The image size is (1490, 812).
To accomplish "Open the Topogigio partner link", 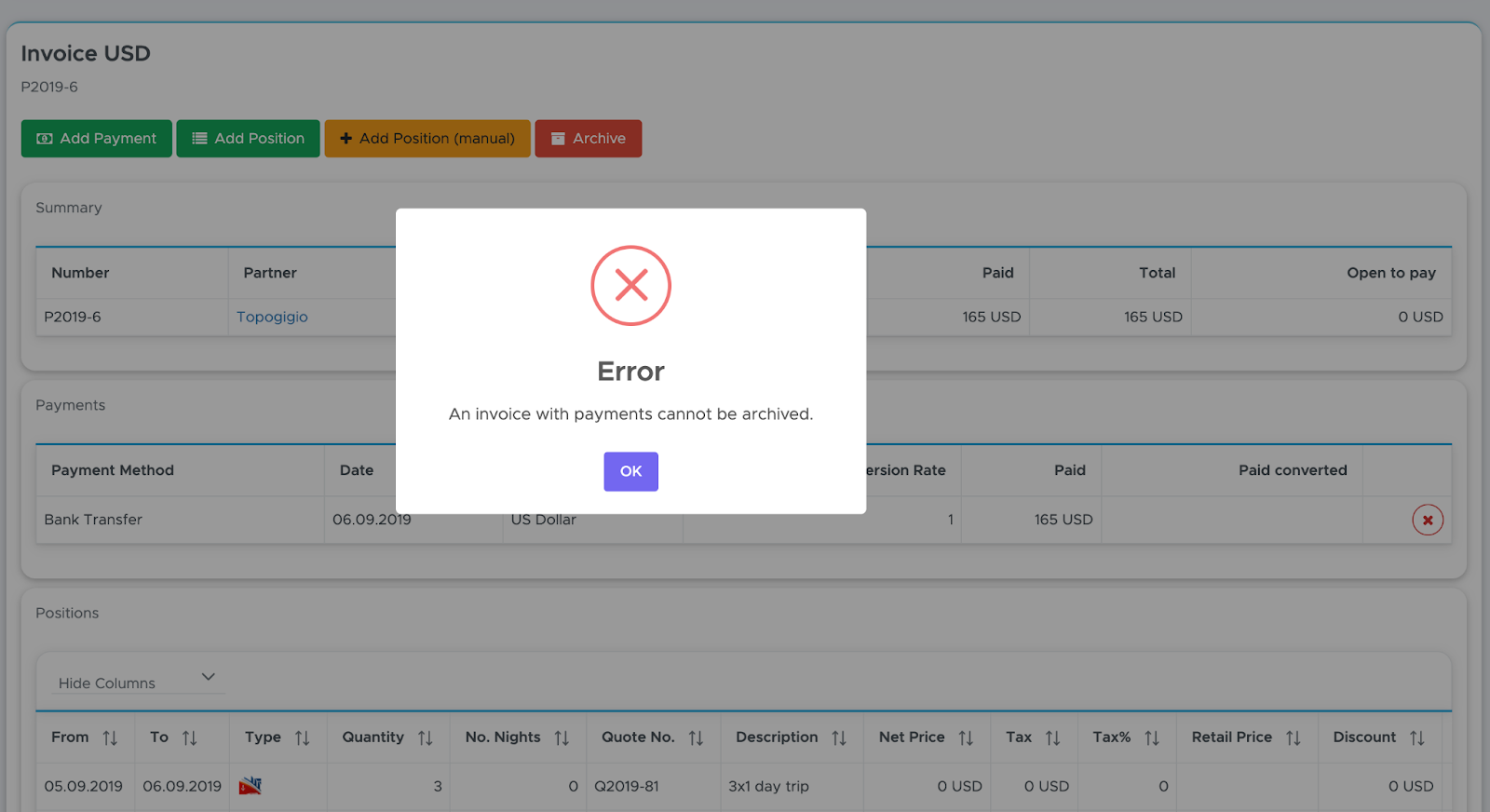I will pyautogui.click(x=272, y=317).
